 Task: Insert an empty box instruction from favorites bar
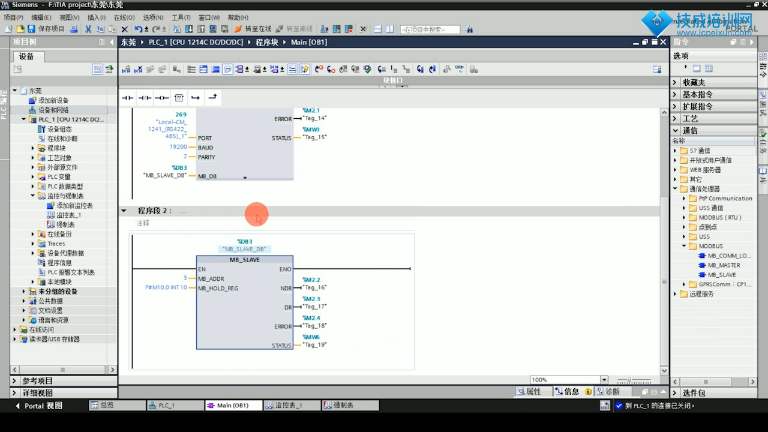click(179, 97)
